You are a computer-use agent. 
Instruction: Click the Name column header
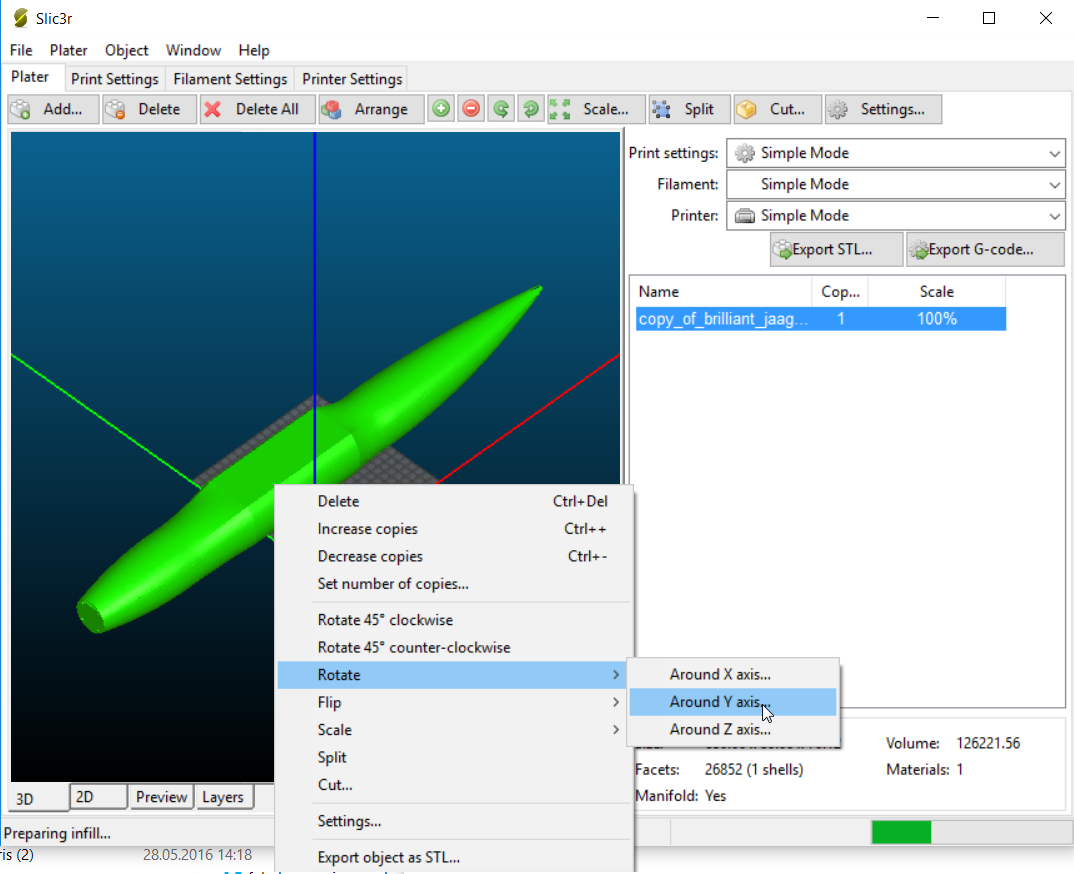pyautogui.click(x=723, y=292)
